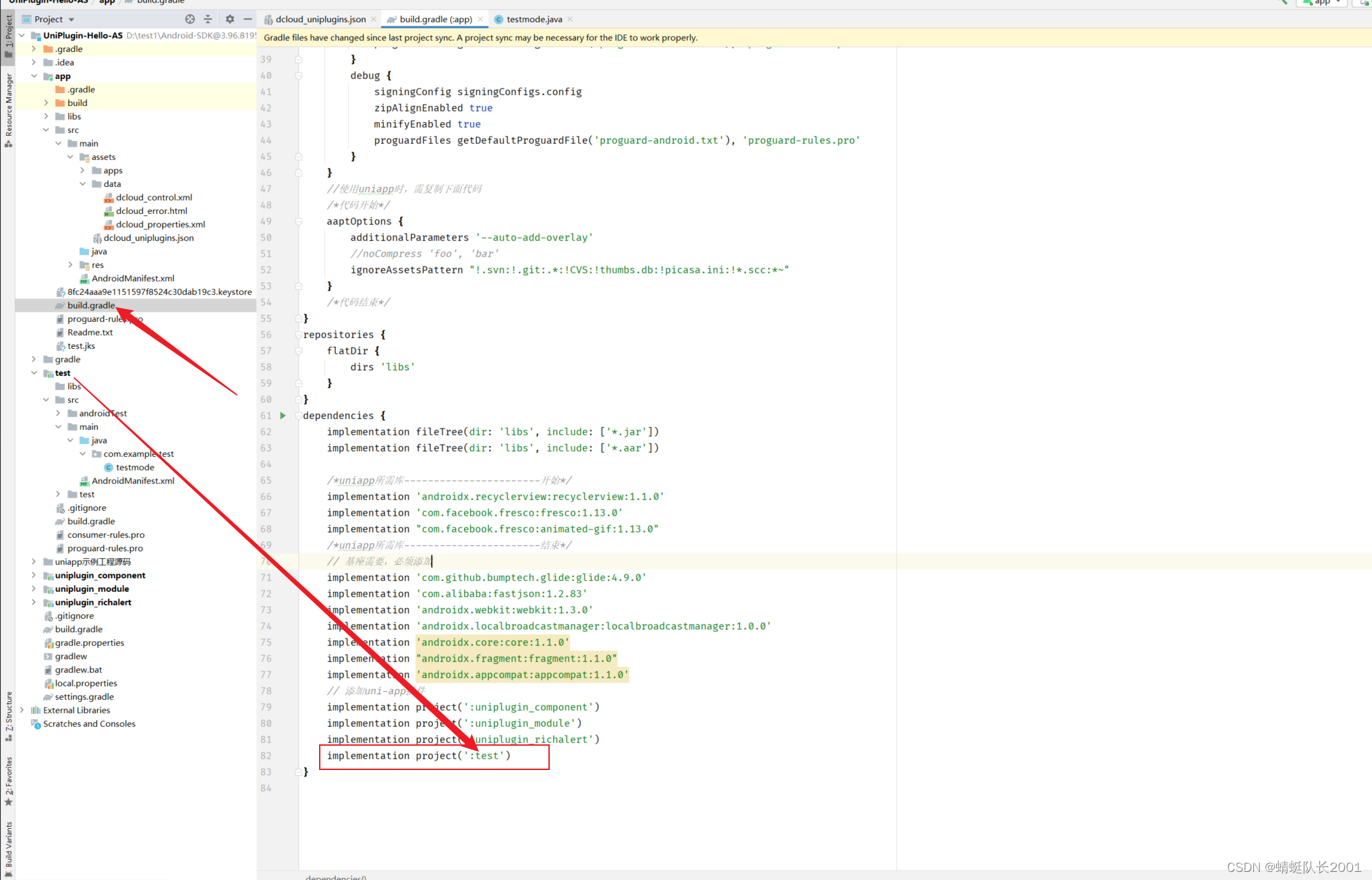Expand the .gradle folder at root
This screenshot has width=1372, height=880.
pyautogui.click(x=34, y=49)
